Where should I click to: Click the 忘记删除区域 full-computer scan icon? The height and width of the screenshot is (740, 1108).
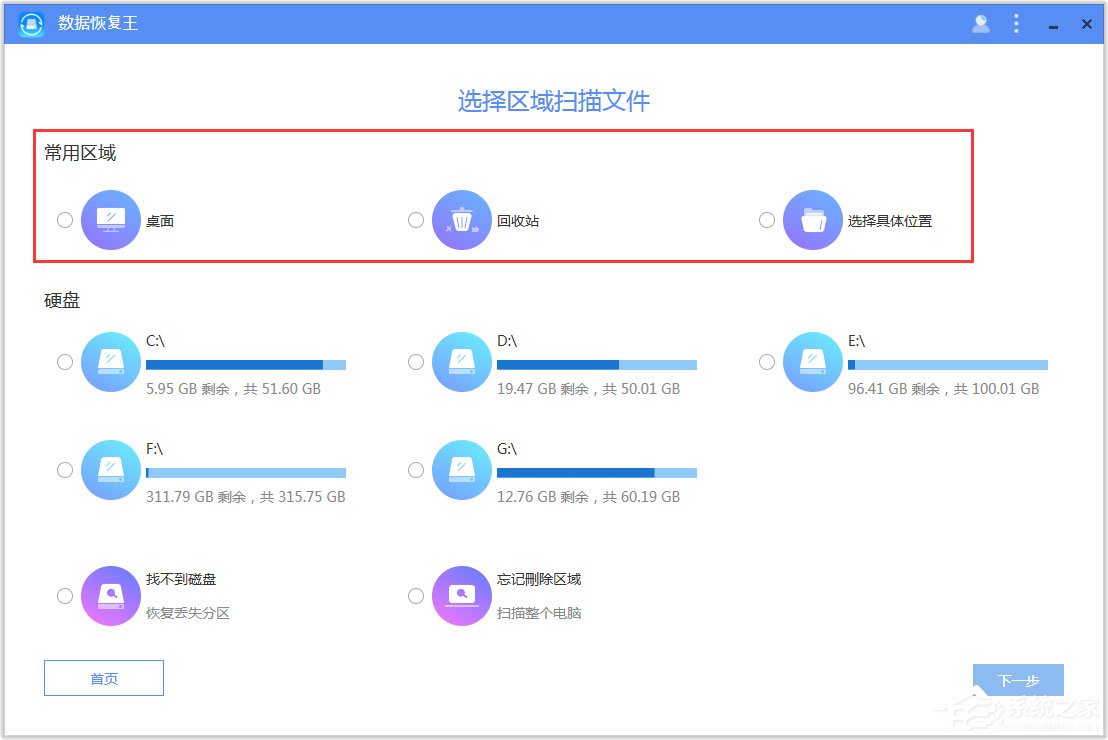tap(461, 595)
